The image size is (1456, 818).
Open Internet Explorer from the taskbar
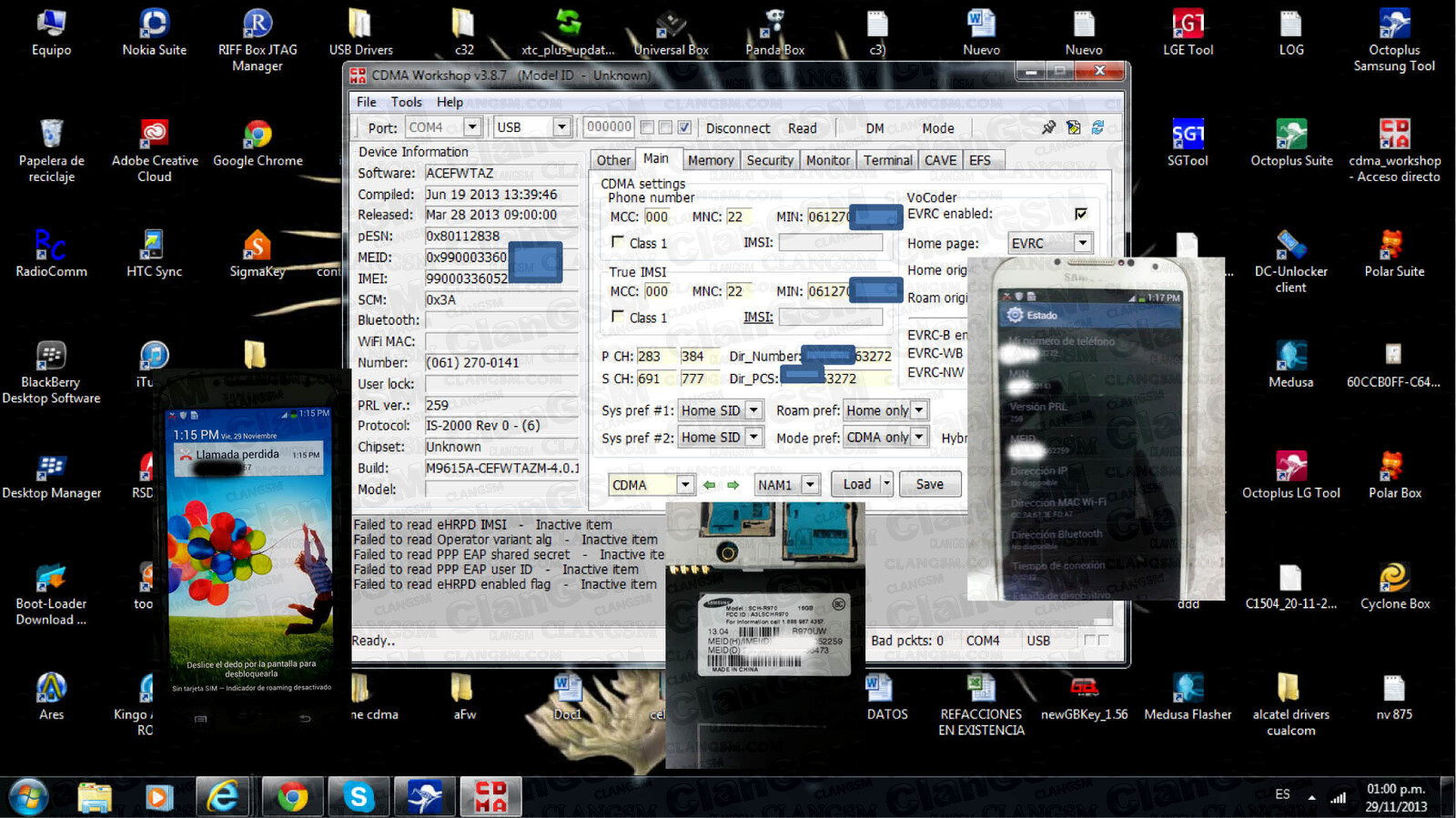(223, 797)
